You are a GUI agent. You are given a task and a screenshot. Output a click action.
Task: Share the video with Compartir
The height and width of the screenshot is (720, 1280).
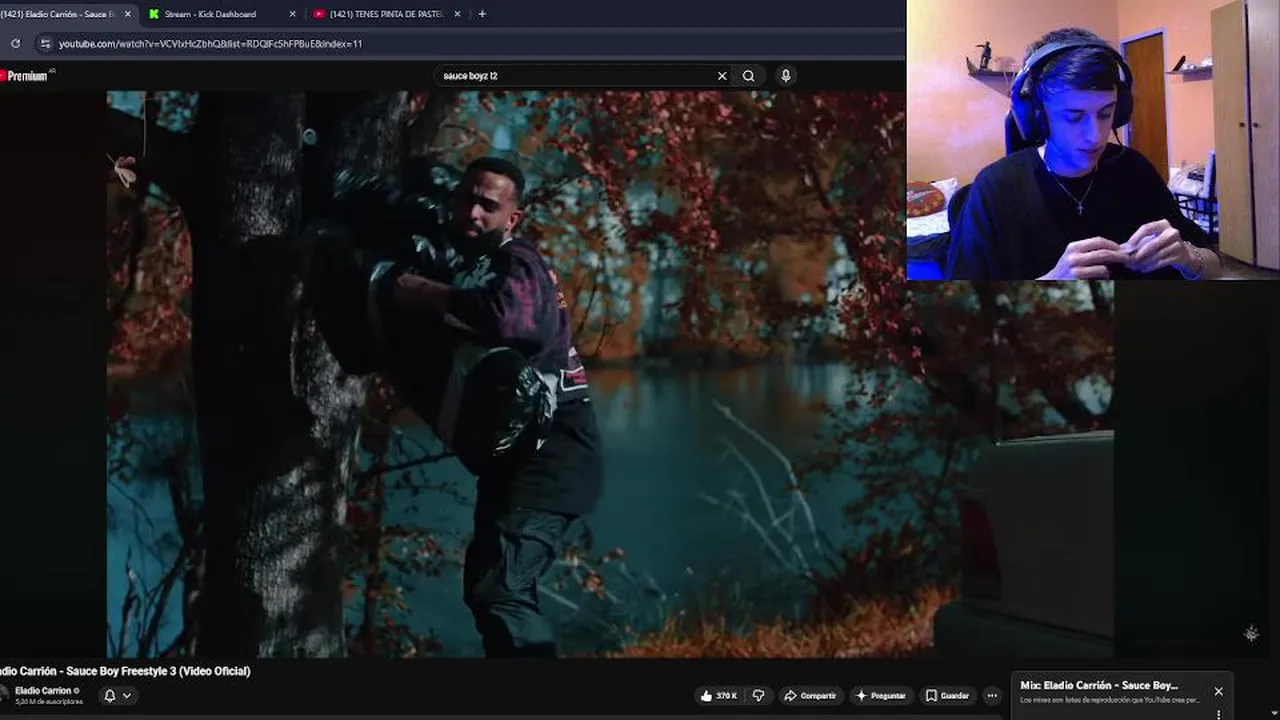point(810,695)
